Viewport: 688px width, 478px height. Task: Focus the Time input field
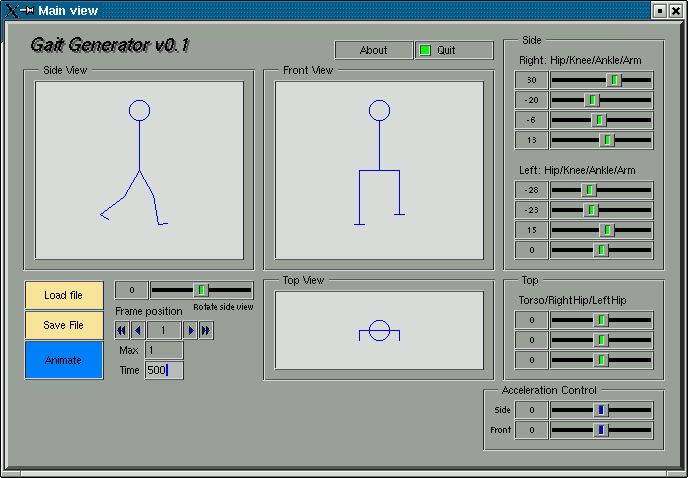click(x=164, y=370)
